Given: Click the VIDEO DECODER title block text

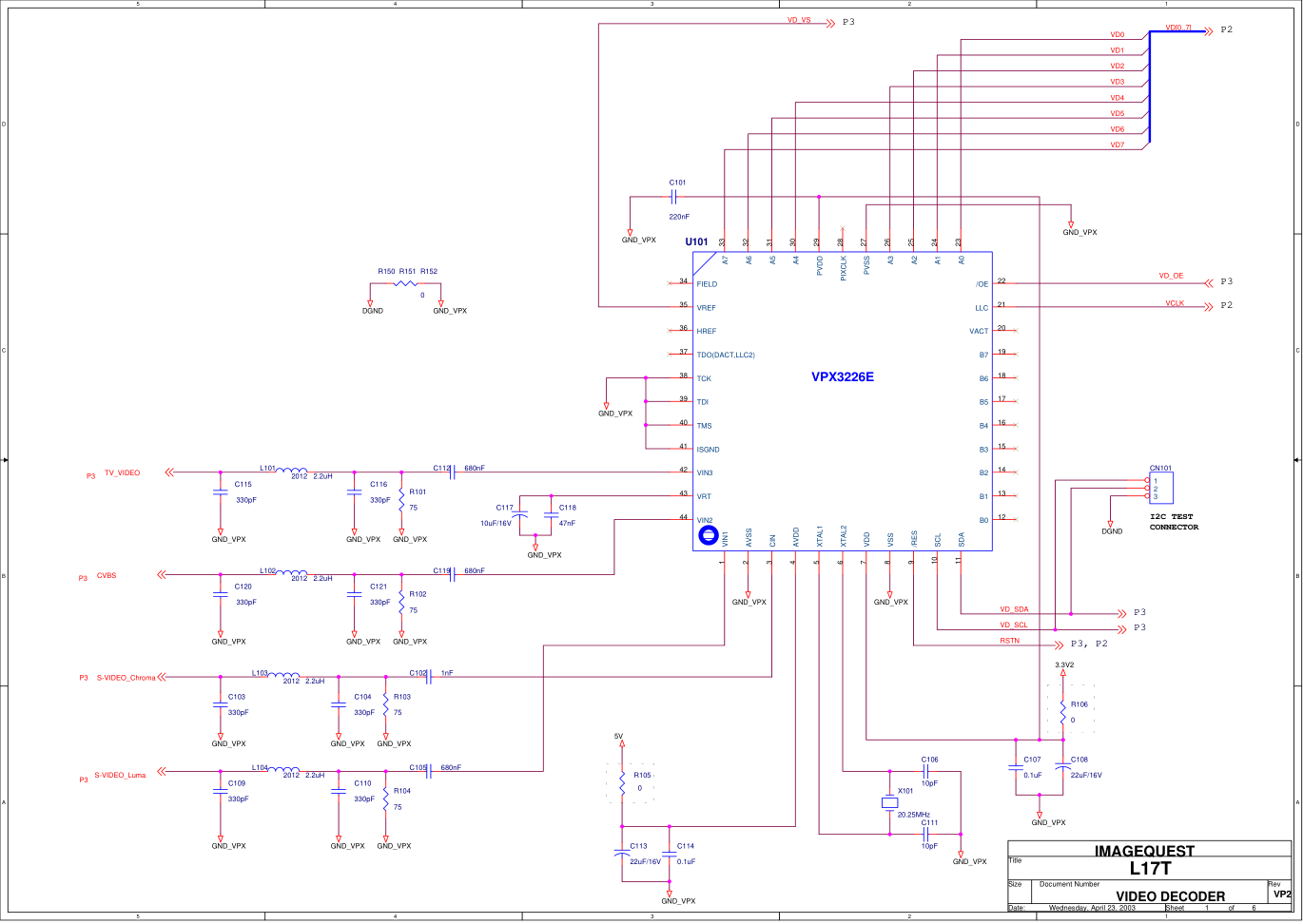Looking at the screenshot, I should tap(1170, 895).
